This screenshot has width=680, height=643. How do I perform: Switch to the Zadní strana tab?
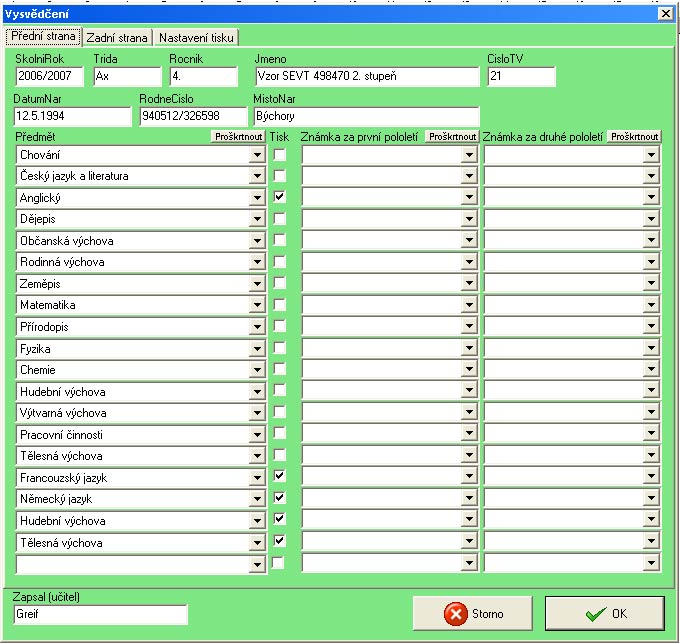point(119,37)
